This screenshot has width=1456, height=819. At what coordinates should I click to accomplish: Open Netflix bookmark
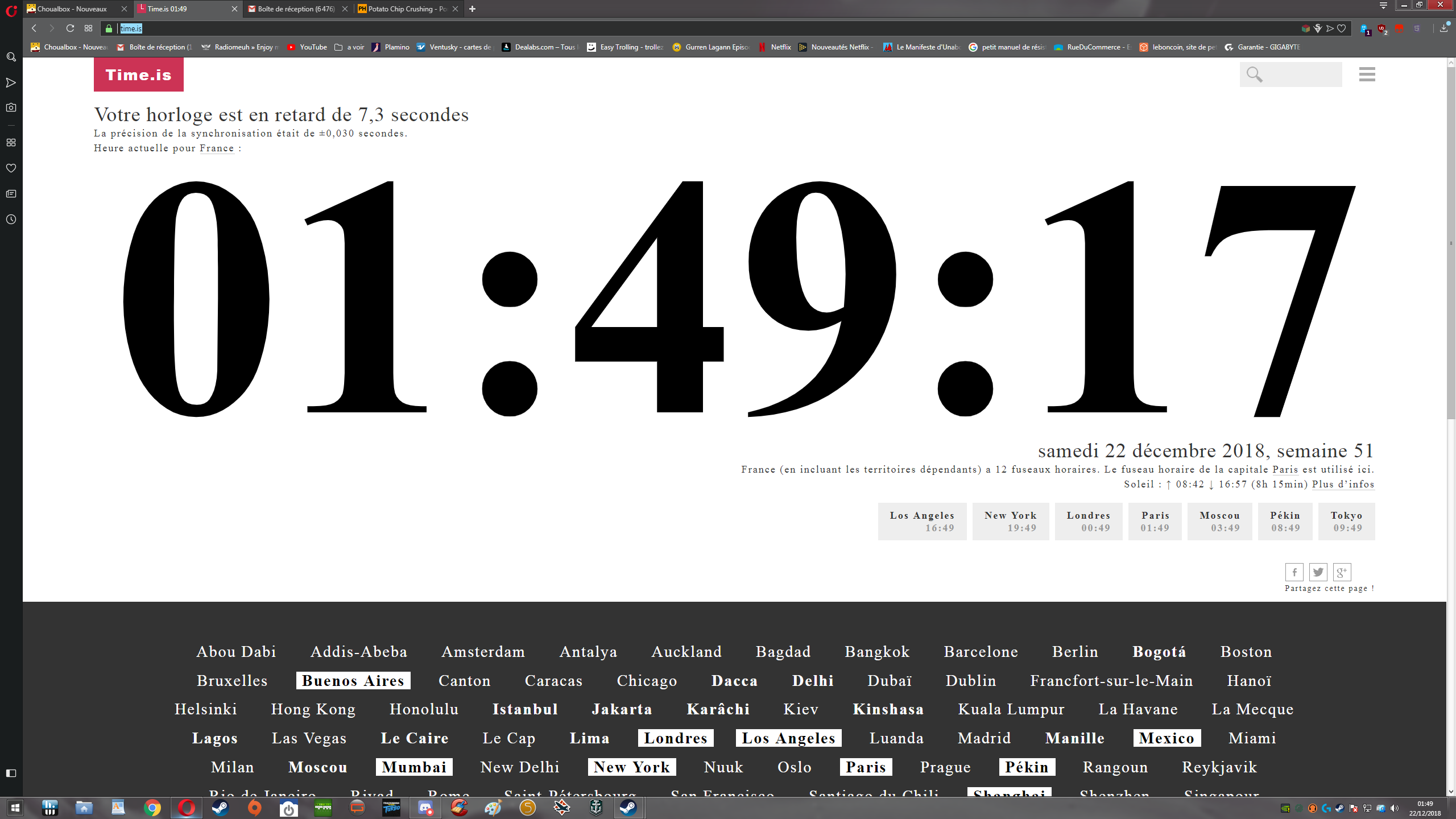[775, 47]
